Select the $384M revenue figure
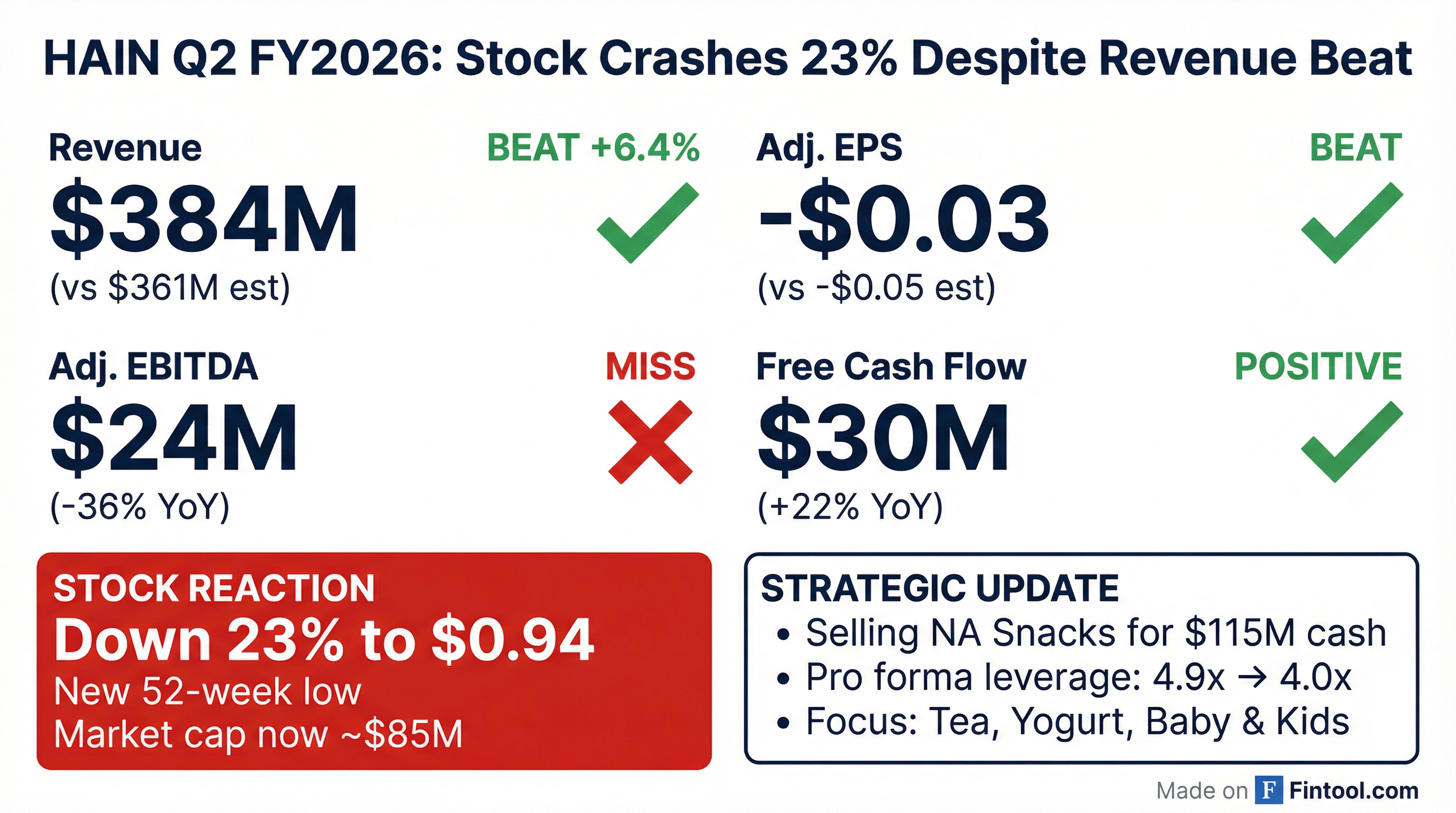The width and height of the screenshot is (1456, 813). [204, 218]
